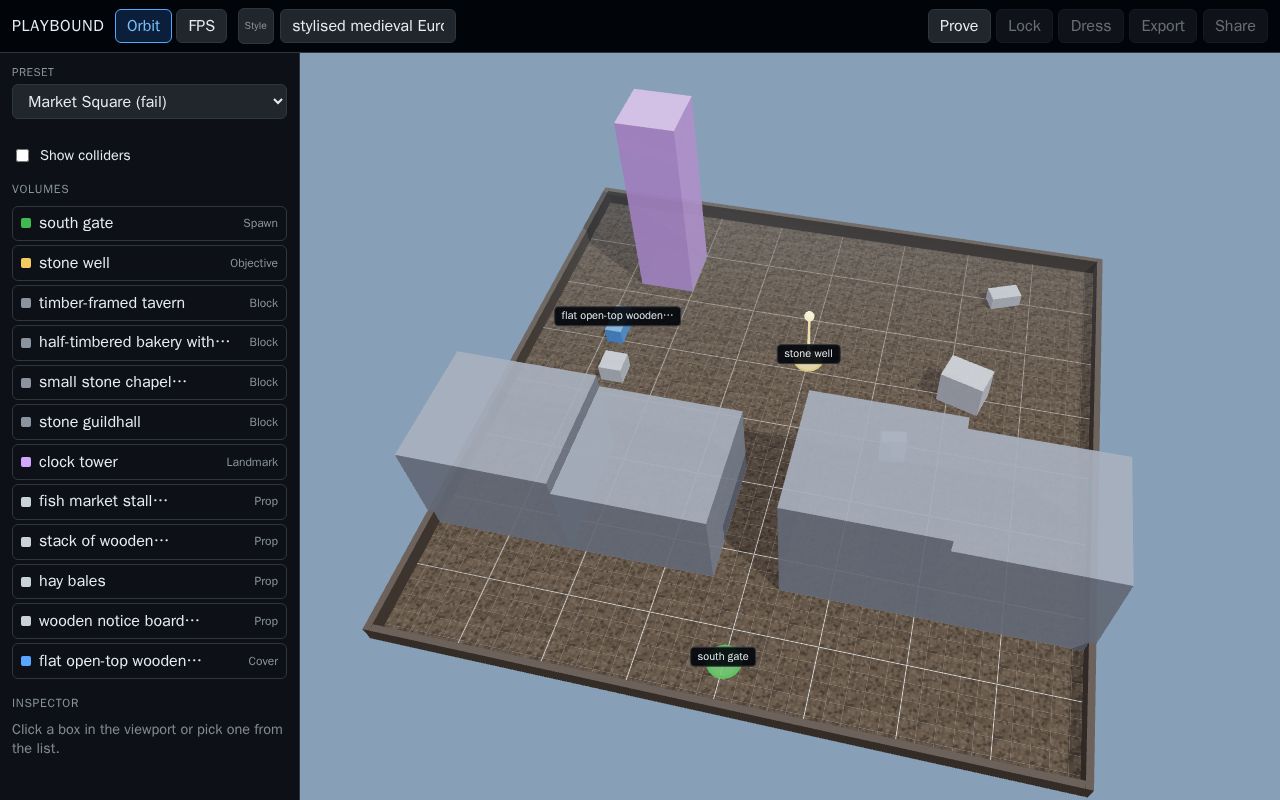Select the stone guildhall volume

149,422
